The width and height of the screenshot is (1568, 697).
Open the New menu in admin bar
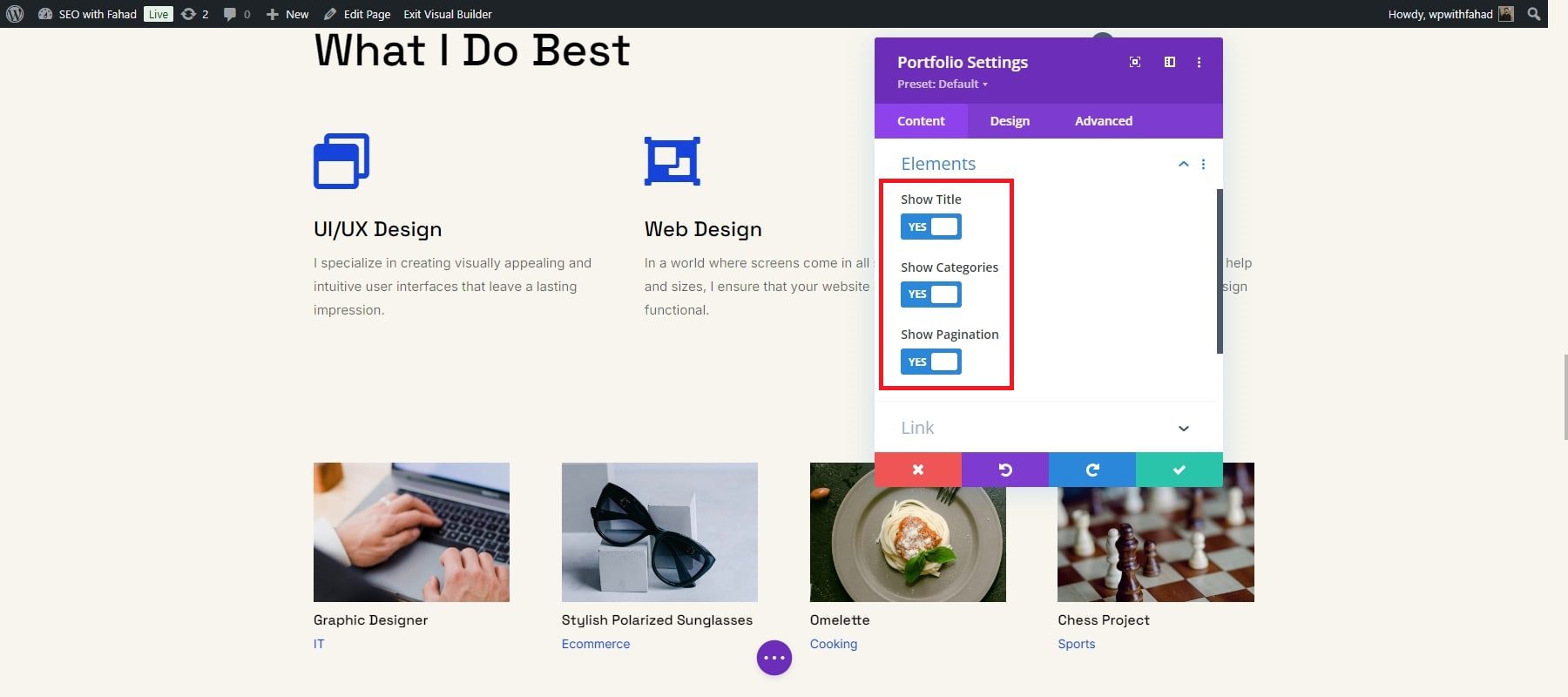[x=287, y=14]
